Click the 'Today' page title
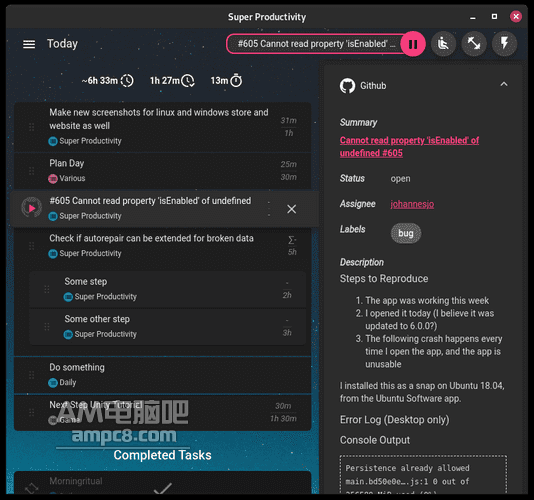 point(62,44)
